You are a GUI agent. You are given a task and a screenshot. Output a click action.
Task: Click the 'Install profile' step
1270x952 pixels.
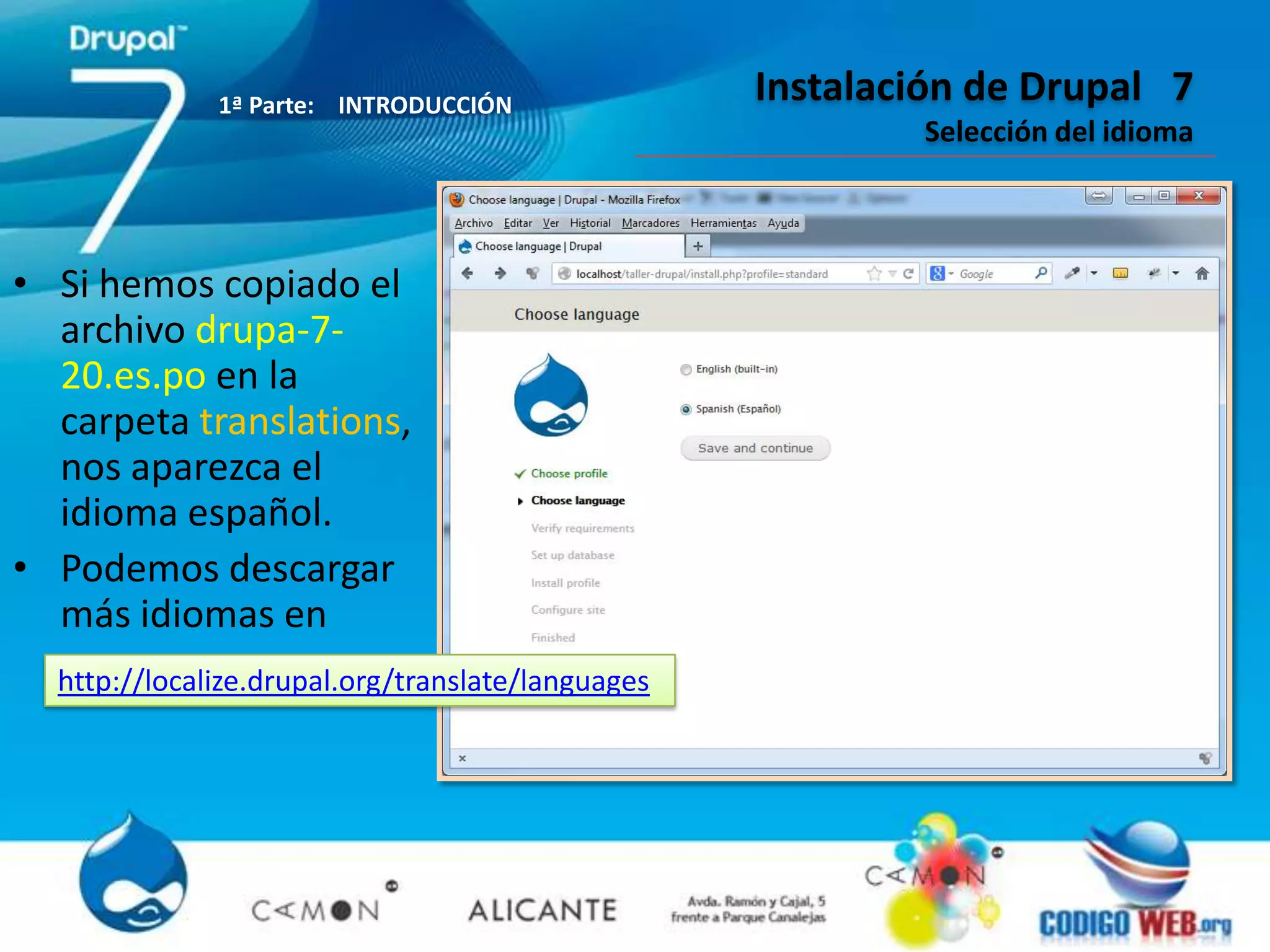click(x=565, y=583)
